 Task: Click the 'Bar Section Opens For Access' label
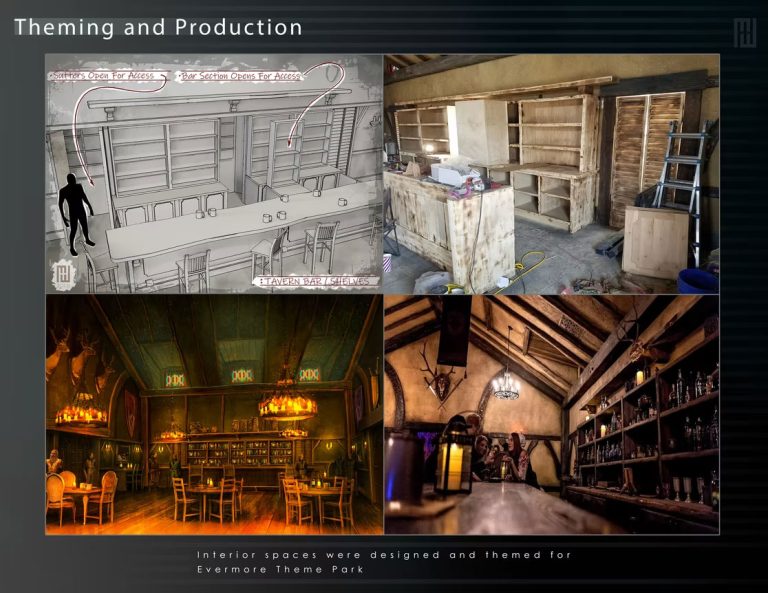pos(237,76)
